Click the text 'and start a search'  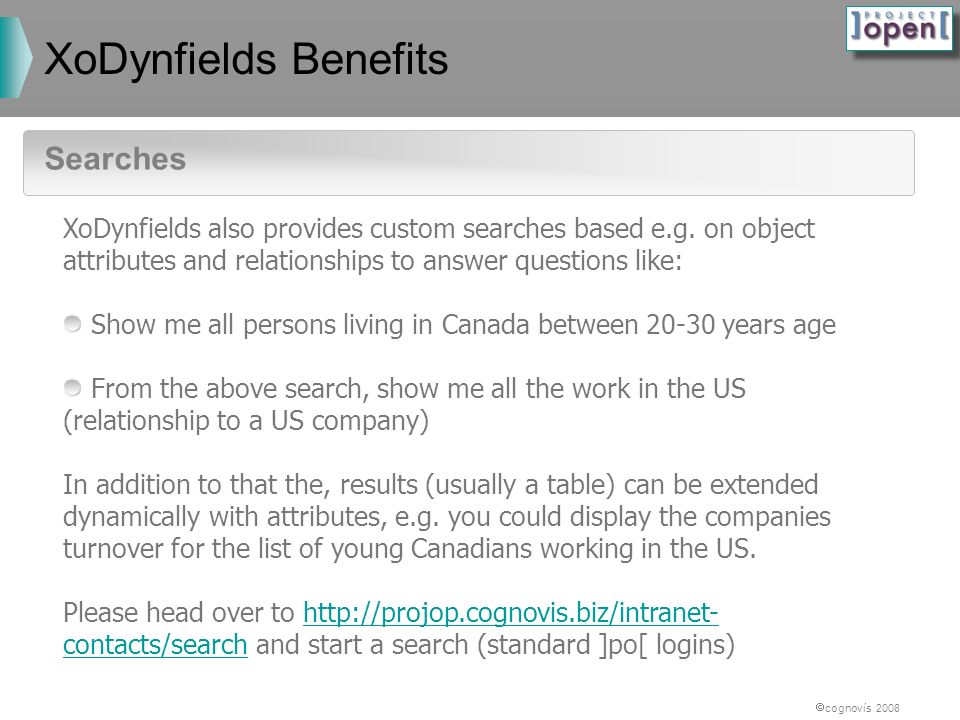pyautogui.click(x=362, y=645)
